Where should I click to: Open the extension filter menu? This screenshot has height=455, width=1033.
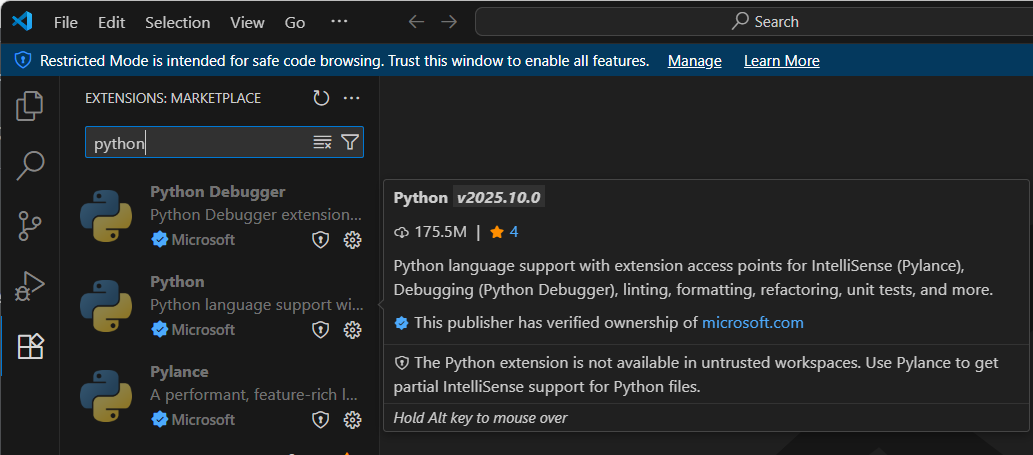coord(350,142)
